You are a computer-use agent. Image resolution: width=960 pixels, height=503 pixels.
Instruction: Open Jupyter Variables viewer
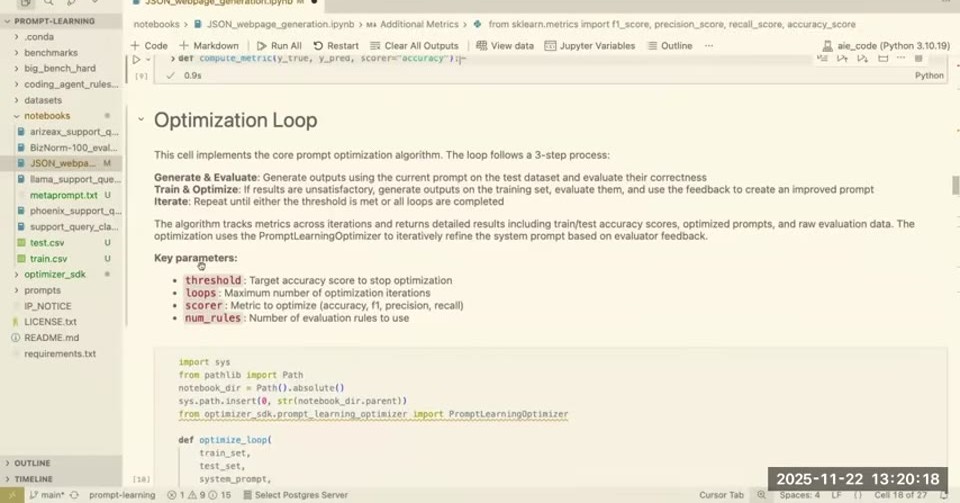590,46
